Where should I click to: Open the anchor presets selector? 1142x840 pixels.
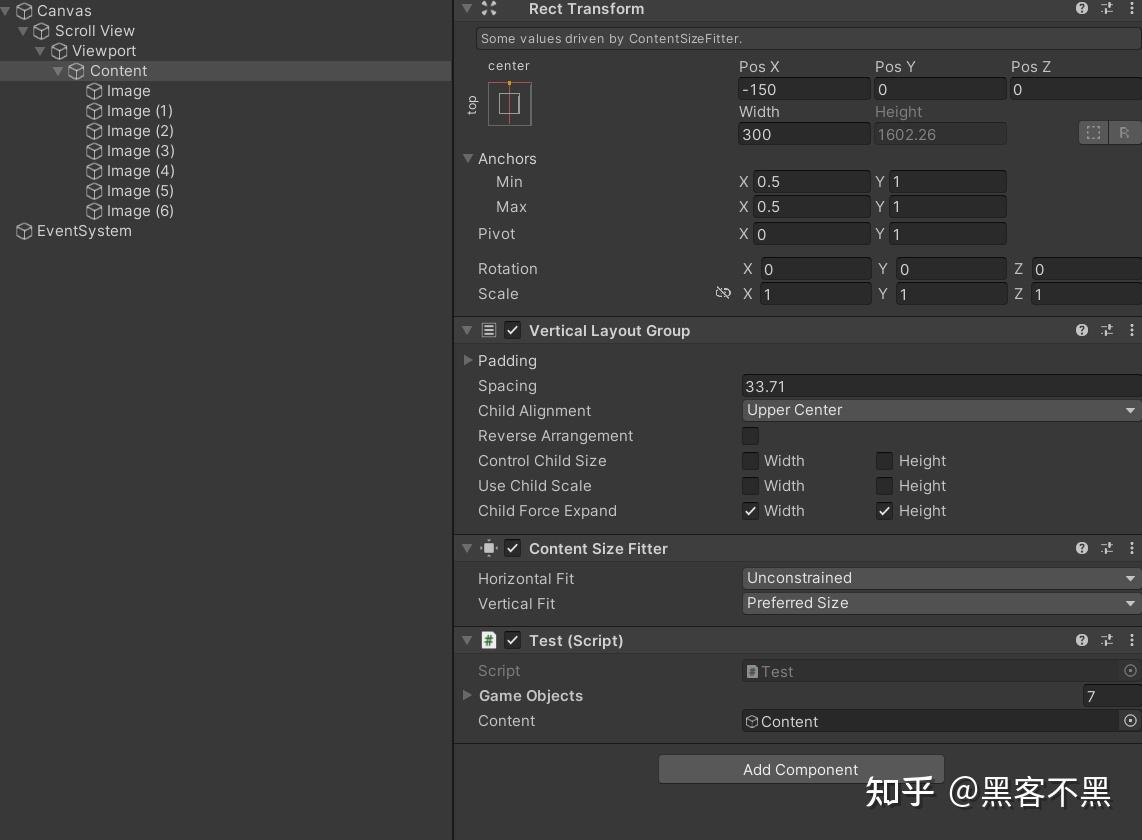(510, 103)
